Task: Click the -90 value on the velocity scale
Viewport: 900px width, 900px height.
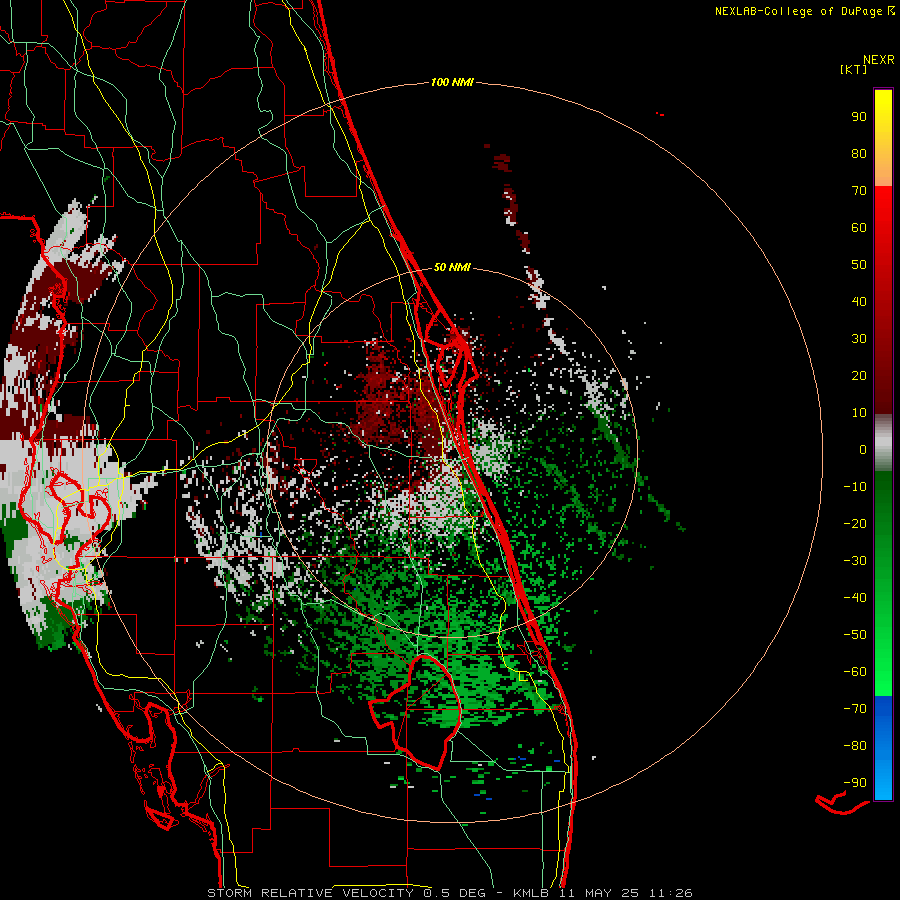Action: 855,783
